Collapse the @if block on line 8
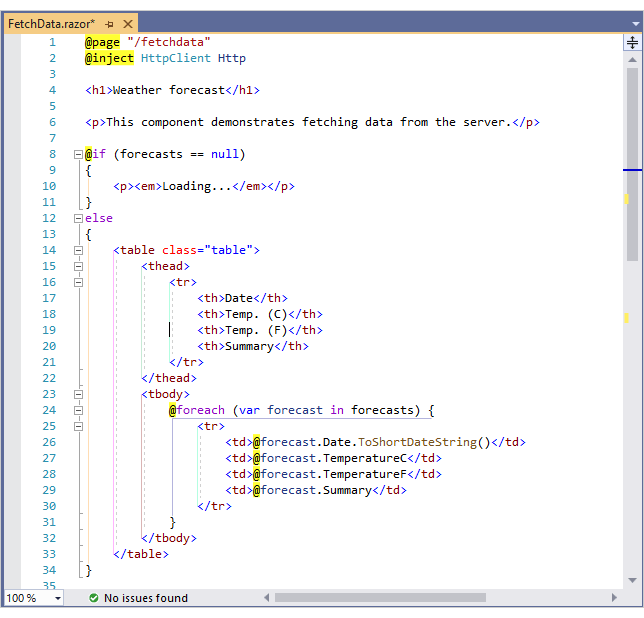The image size is (644, 618). [x=78, y=154]
